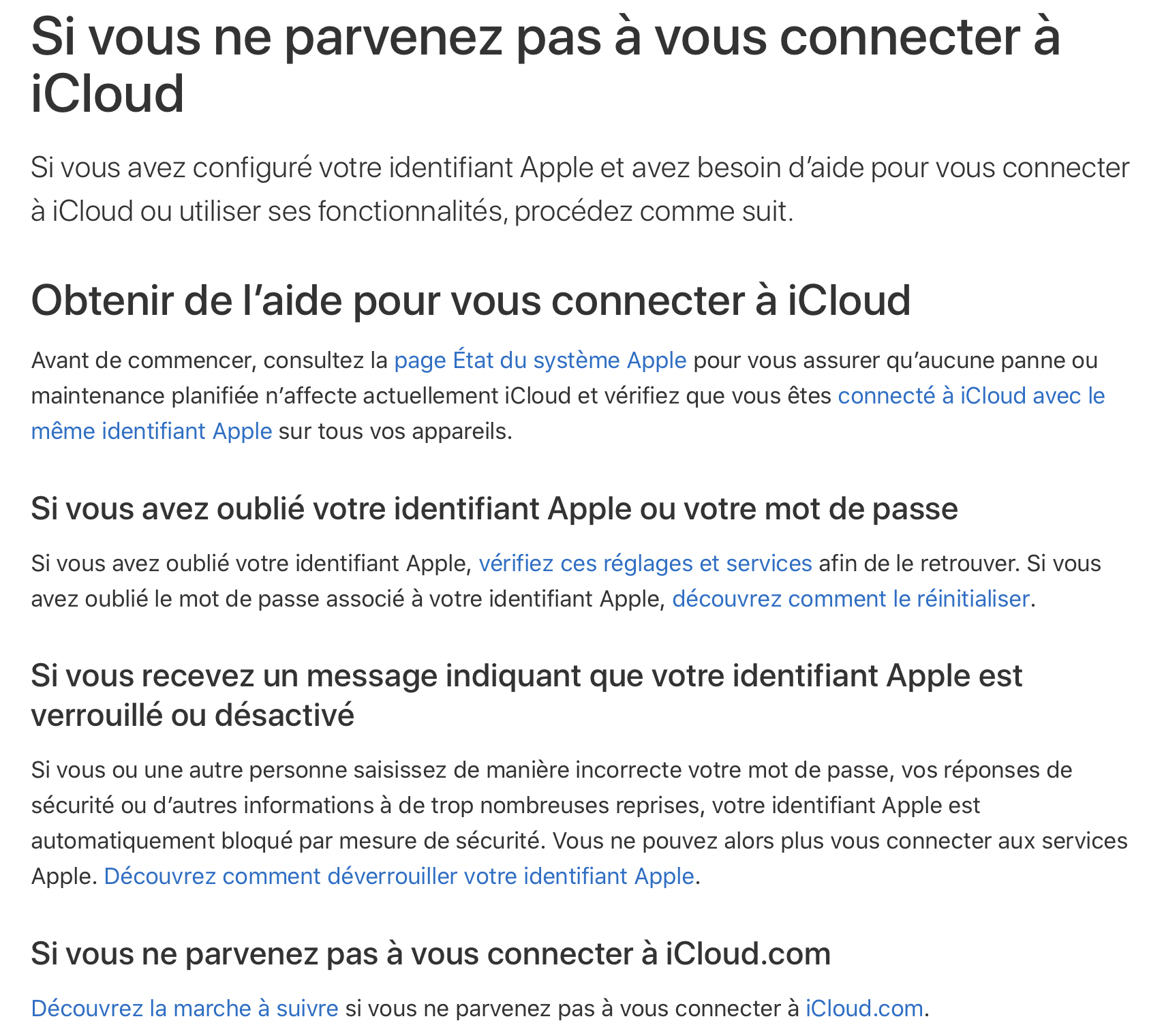Image resolution: width=1164 pixels, height=1036 pixels.
Task: Click text 'procédez comme suit' in the intro
Action: tap(654, 212)
